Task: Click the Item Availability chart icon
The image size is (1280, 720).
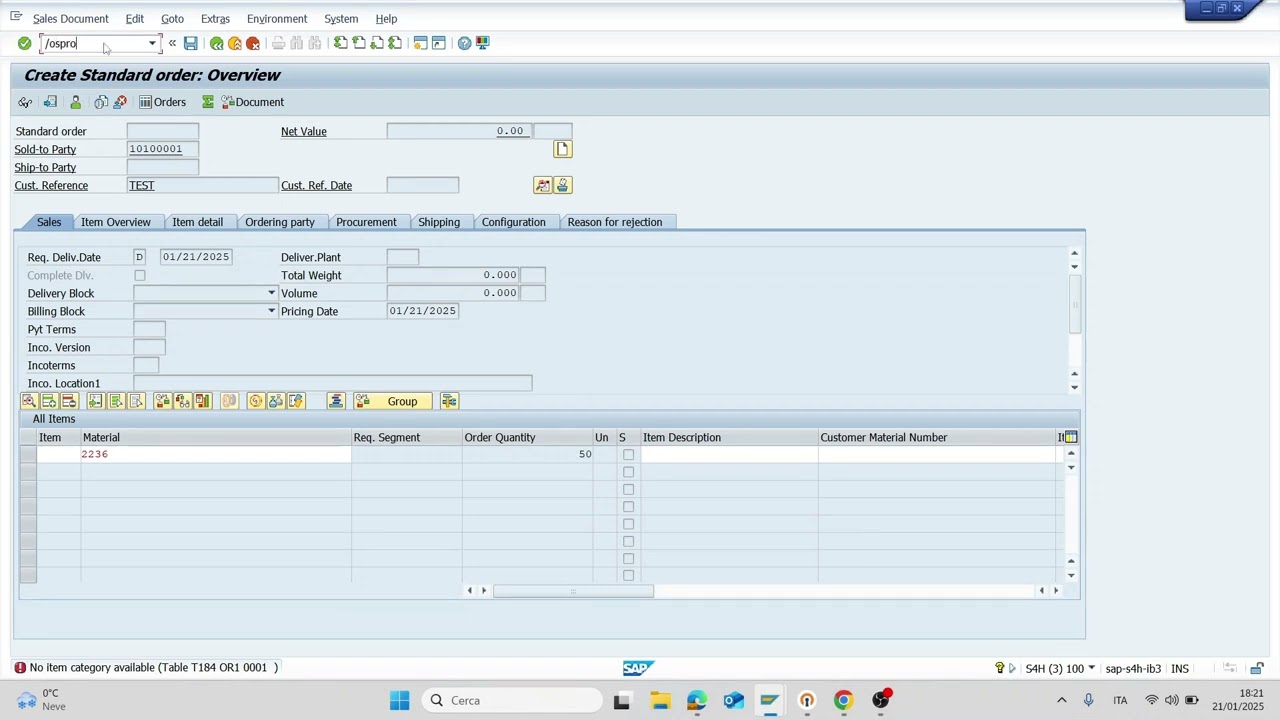Action: coord(203,401)
